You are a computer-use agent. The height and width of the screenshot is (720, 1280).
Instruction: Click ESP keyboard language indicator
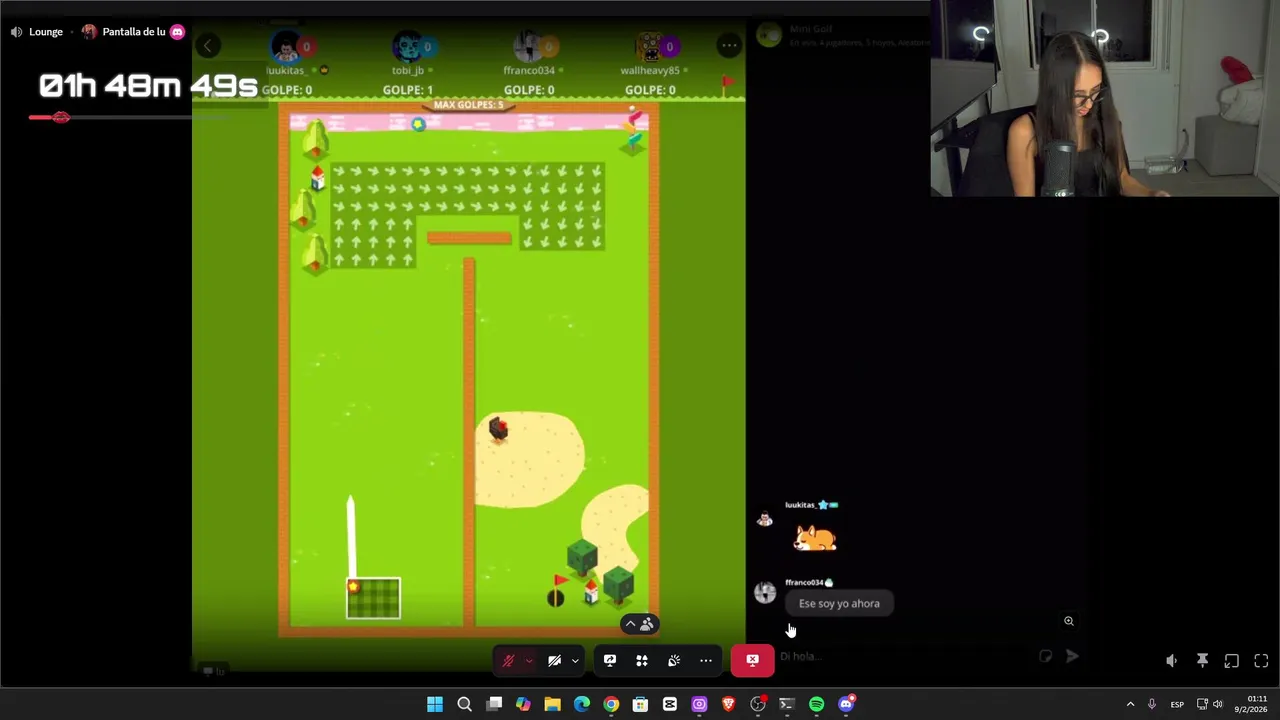pyautogui.click(x=1177, y=705)
